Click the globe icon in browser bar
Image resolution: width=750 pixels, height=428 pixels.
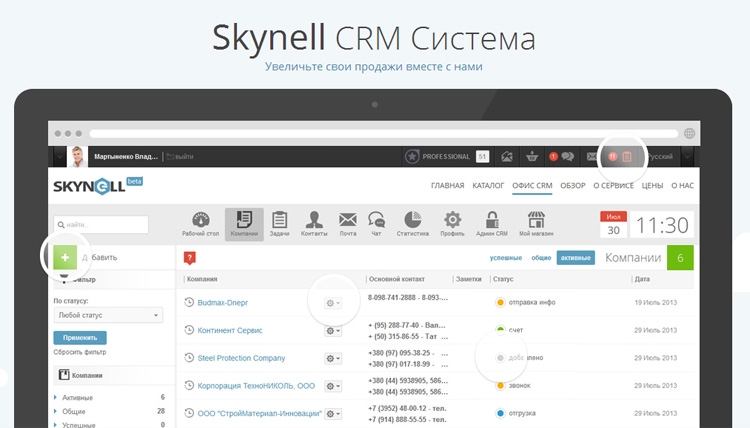[x=689, y=133]
